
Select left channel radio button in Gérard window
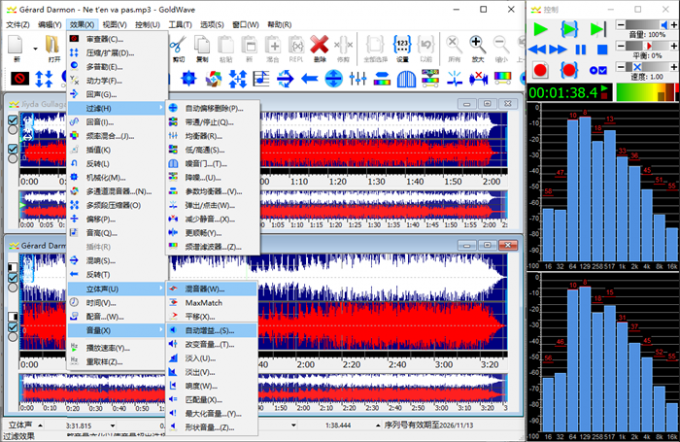coord(13,287)
